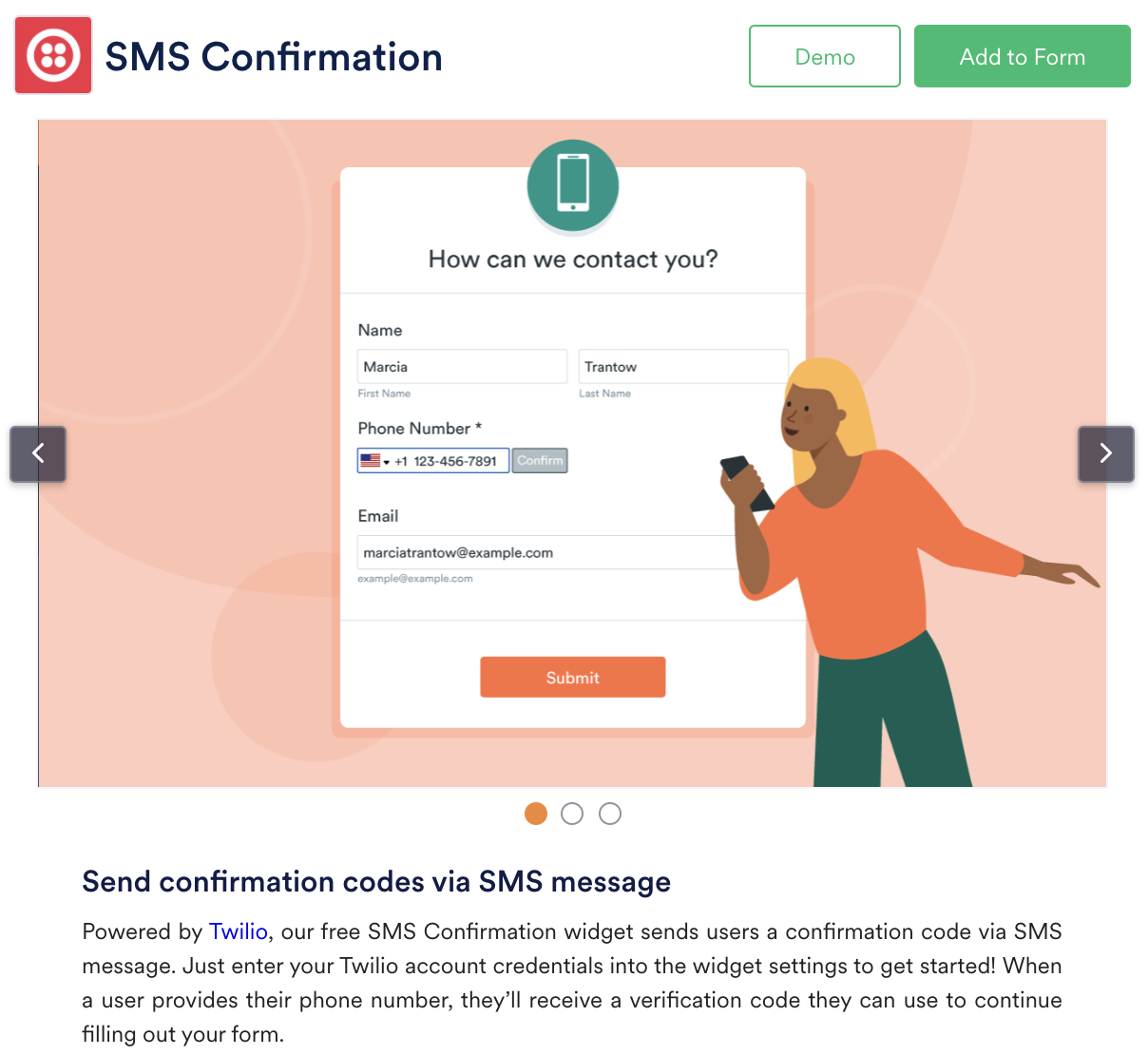This screenshot has height=1055, width=1148.
Task: Click the SMS Confirmation heading
Action: [x=274, y=57]
